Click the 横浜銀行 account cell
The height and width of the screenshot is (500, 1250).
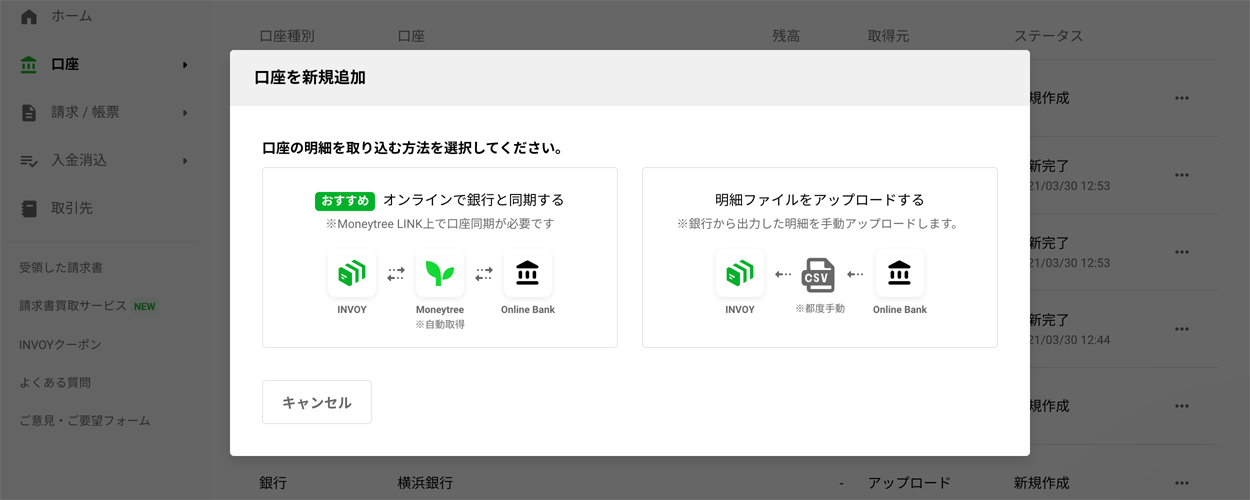426,483
